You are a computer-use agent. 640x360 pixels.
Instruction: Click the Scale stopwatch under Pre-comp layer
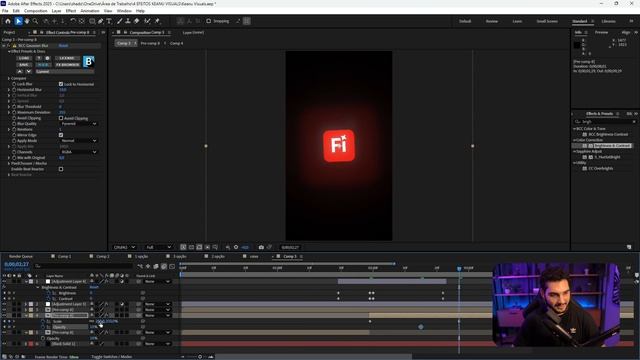(x=43, y=321)
